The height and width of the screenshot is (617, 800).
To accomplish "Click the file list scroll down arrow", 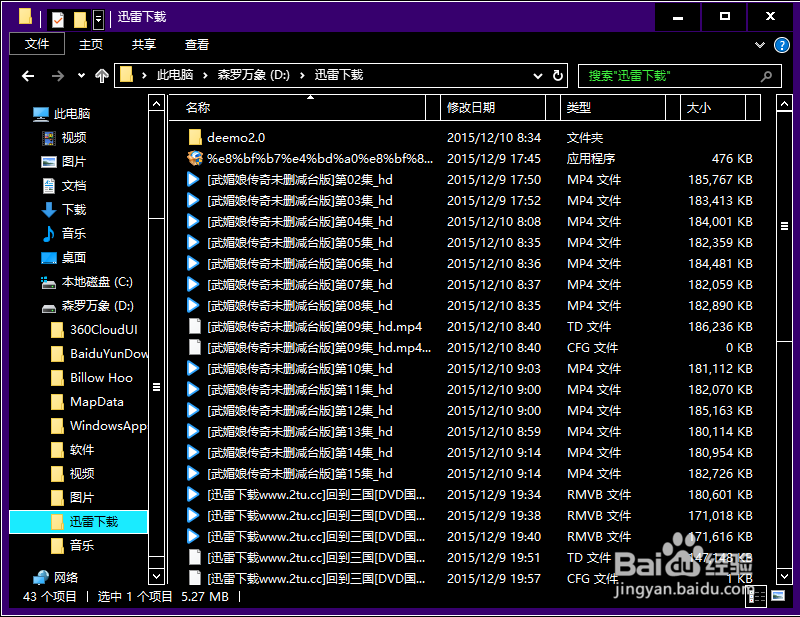I will 784,577.
